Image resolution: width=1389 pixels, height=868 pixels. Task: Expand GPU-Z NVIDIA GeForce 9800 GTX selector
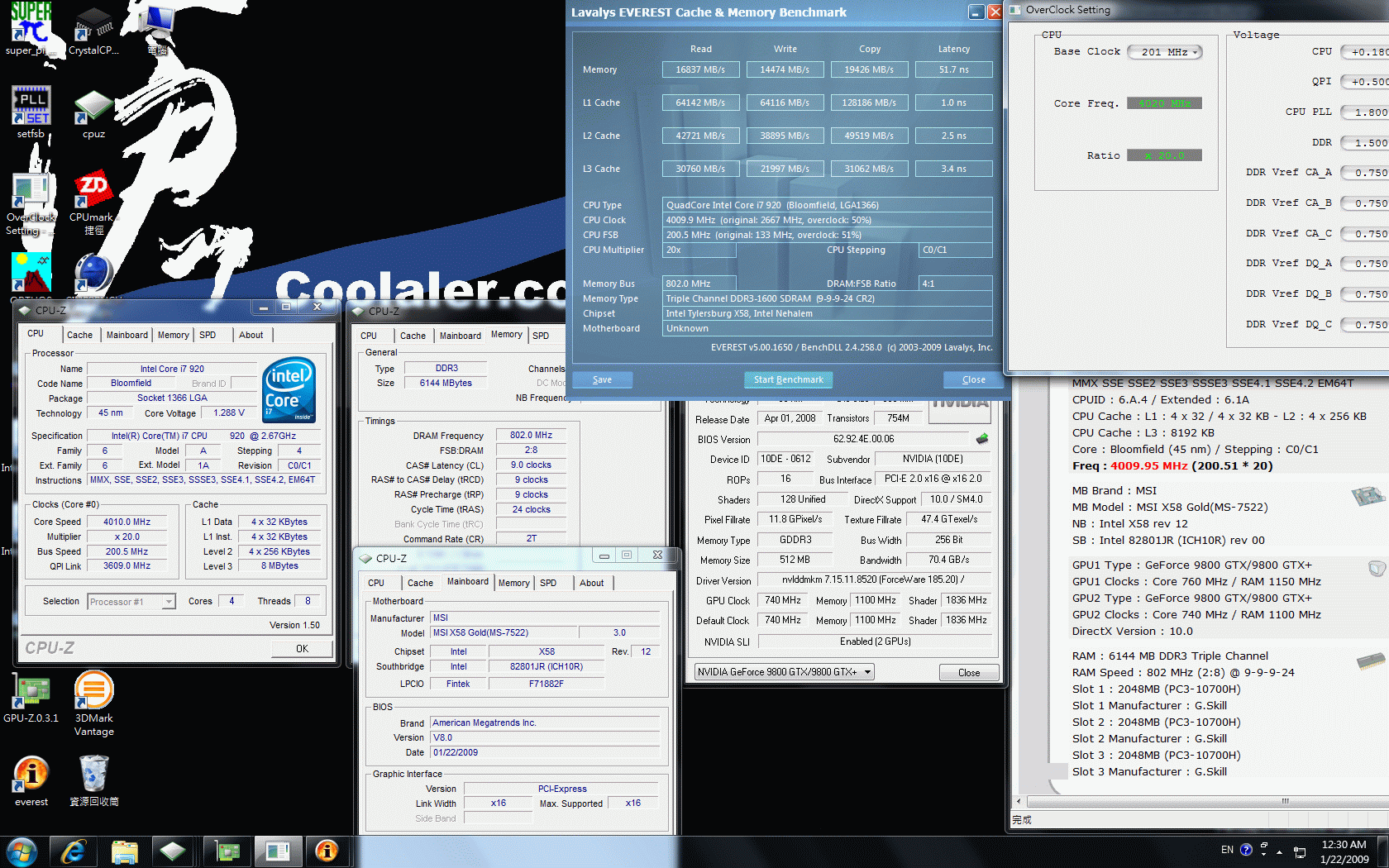click(x=867, y=672)
